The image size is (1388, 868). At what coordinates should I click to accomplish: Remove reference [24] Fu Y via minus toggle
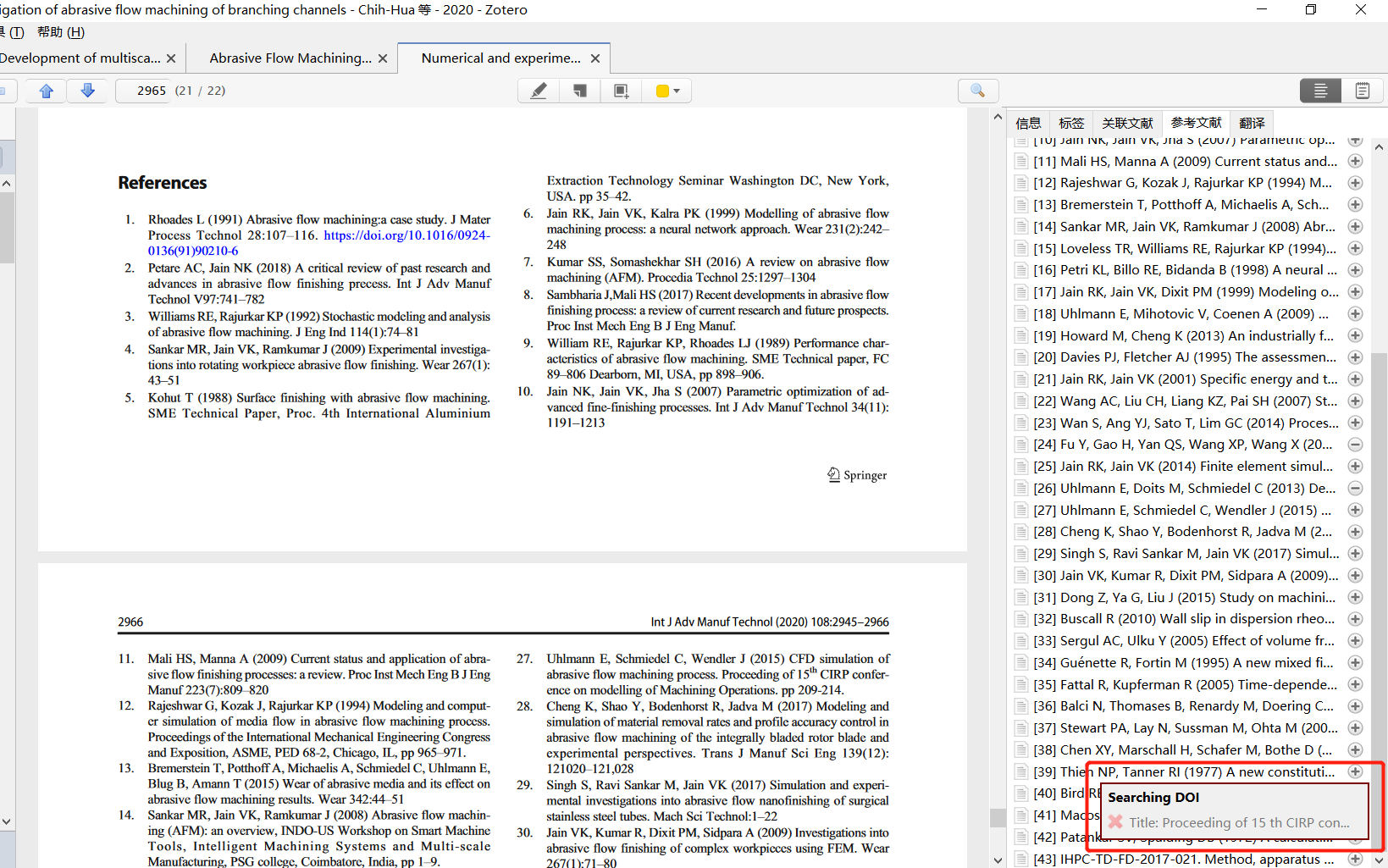[1355, 444]
